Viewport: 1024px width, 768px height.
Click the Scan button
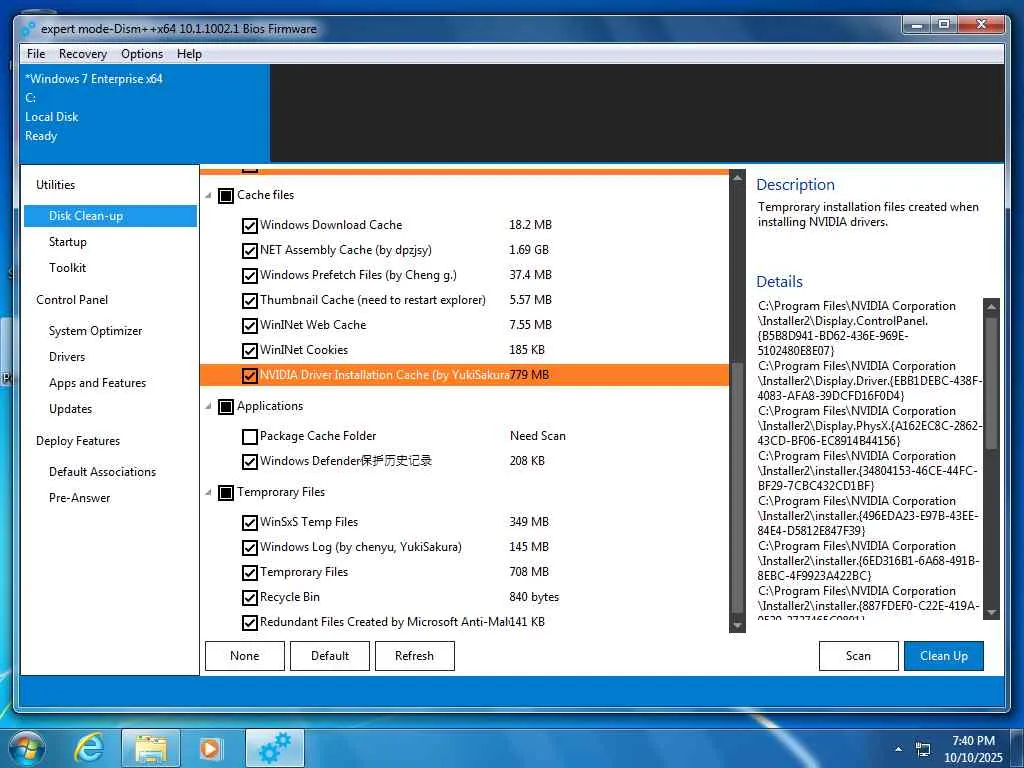tap(858, 656)
